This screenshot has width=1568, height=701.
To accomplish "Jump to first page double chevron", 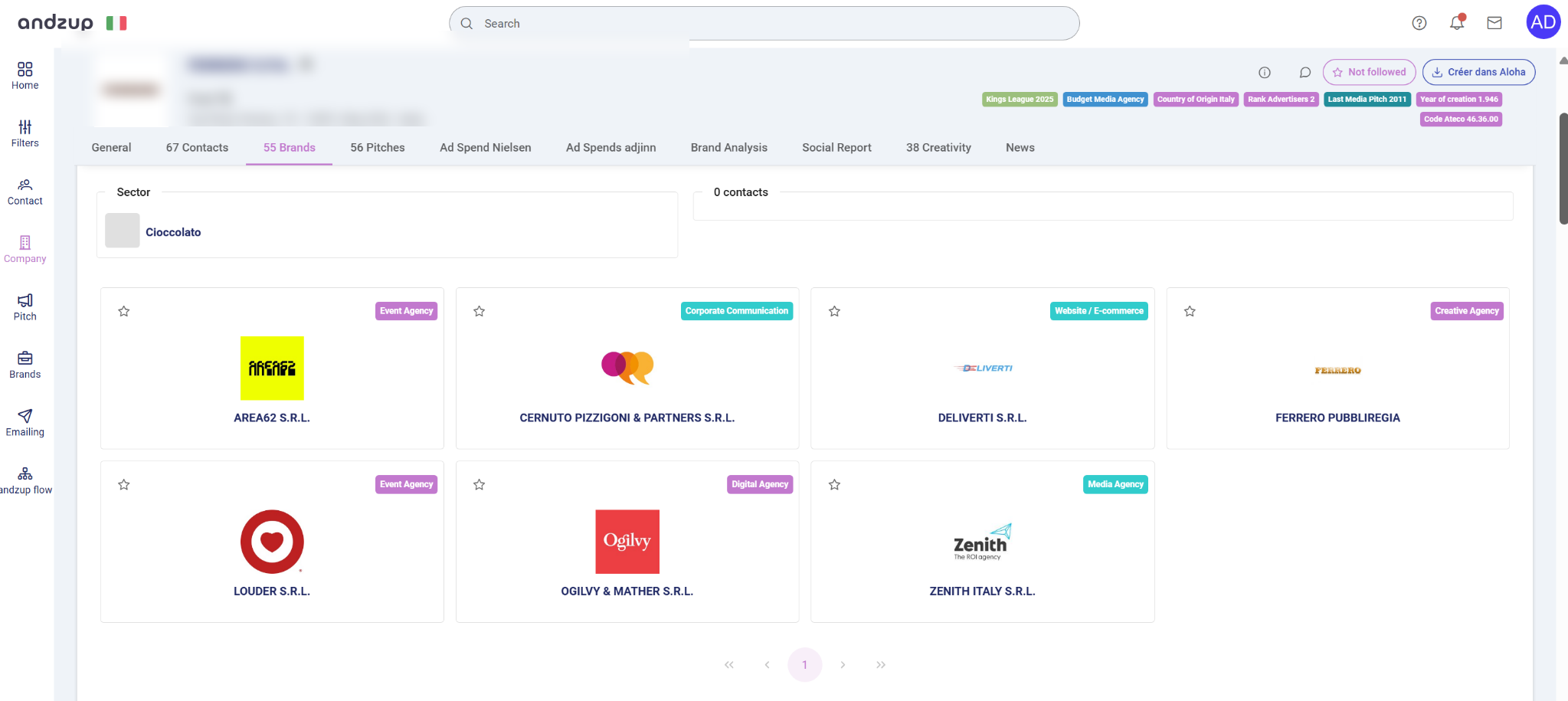I will (x=729, y=665).
